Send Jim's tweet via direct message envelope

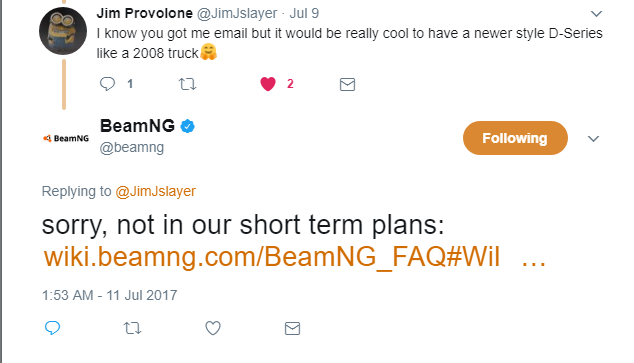tap(347, 84)
